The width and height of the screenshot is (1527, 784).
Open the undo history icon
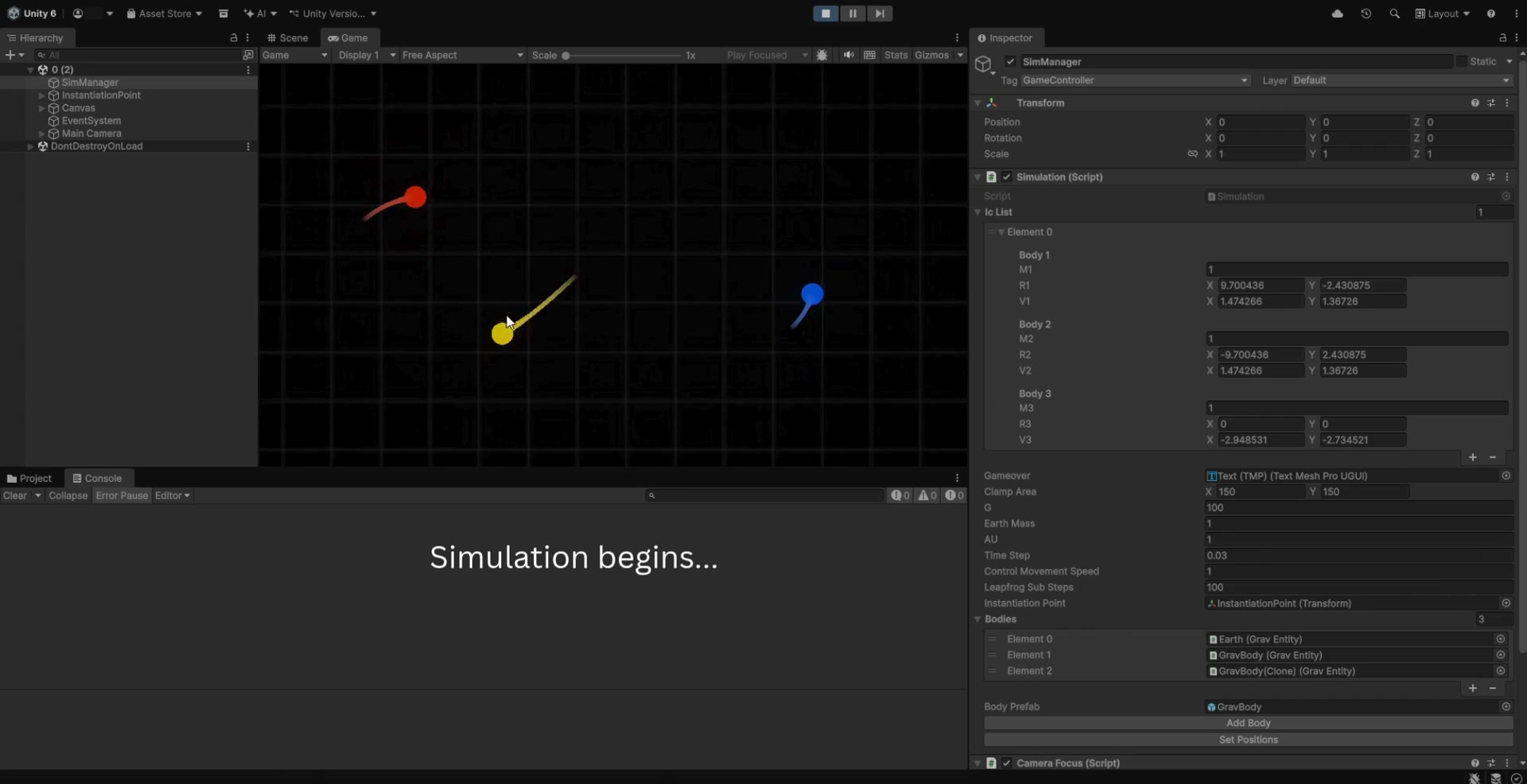point(1366,14)
